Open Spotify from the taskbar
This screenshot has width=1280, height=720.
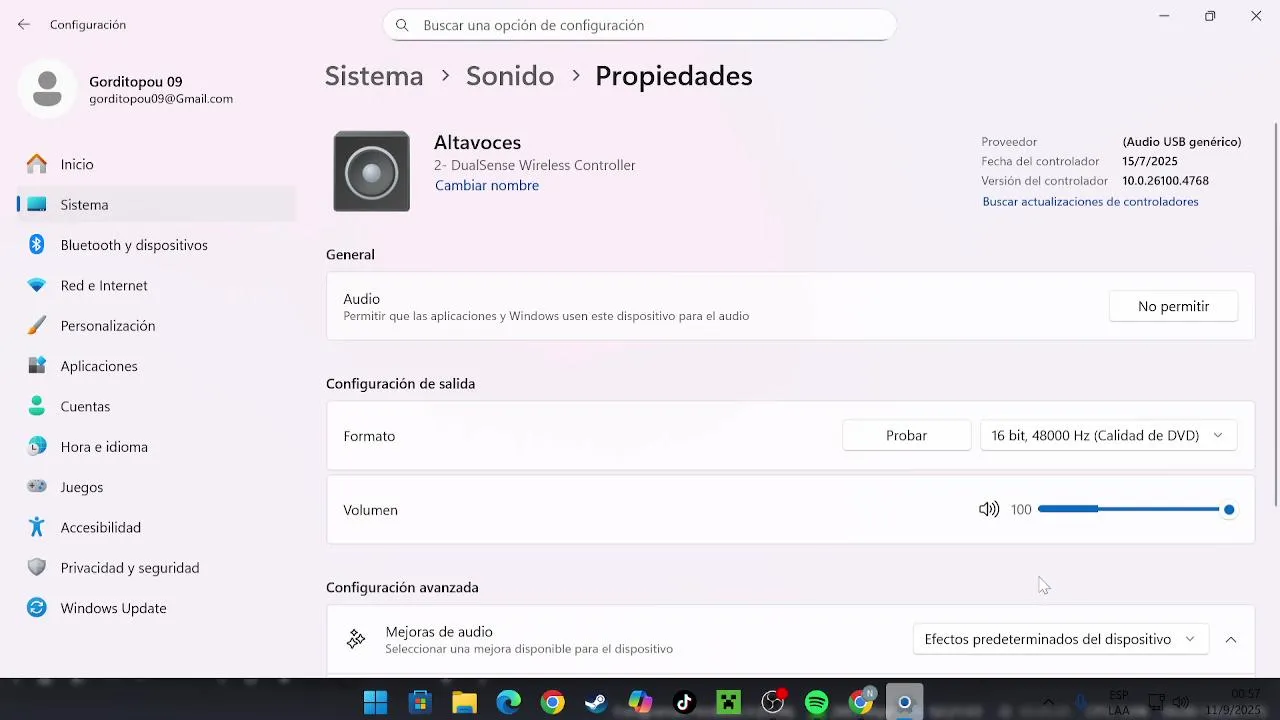(x=817, y=703)
